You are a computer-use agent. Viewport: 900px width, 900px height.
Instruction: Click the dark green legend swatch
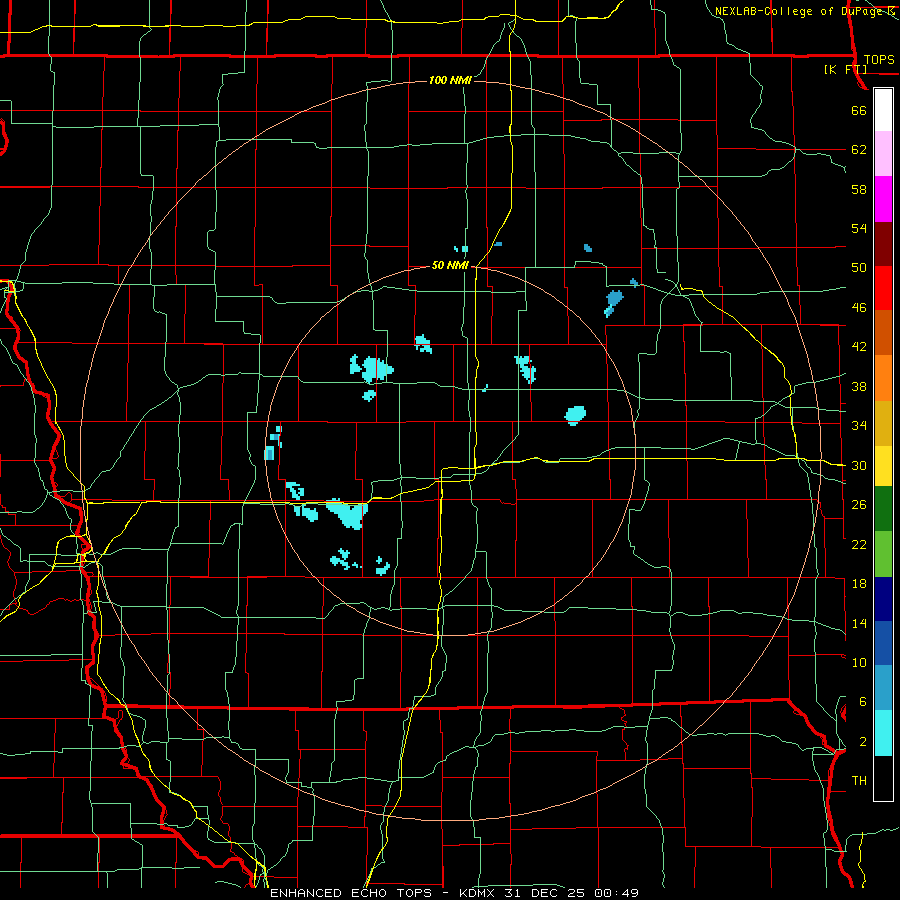pyautogui.click(x=883, y=509)
